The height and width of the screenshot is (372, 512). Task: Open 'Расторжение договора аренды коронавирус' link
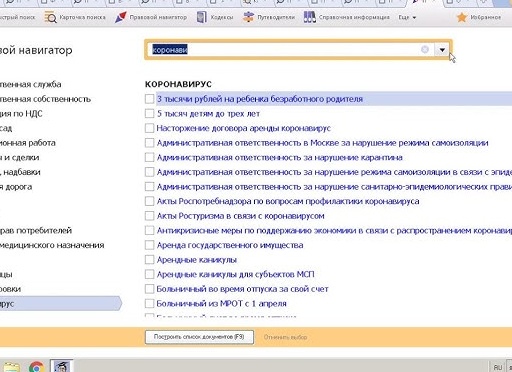244,128
